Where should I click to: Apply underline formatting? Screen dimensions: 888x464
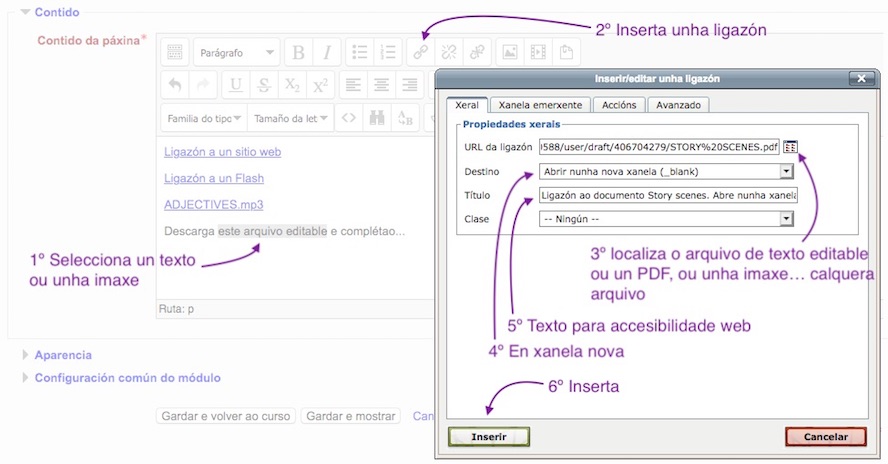tap(236, 86)
